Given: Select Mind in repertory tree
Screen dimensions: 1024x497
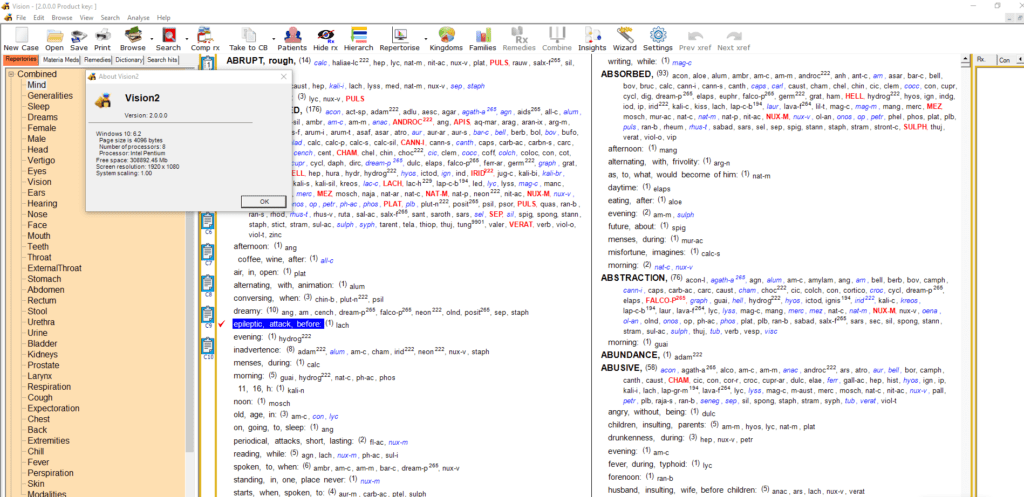Looking at the screenshot, I should click(36, 85).
